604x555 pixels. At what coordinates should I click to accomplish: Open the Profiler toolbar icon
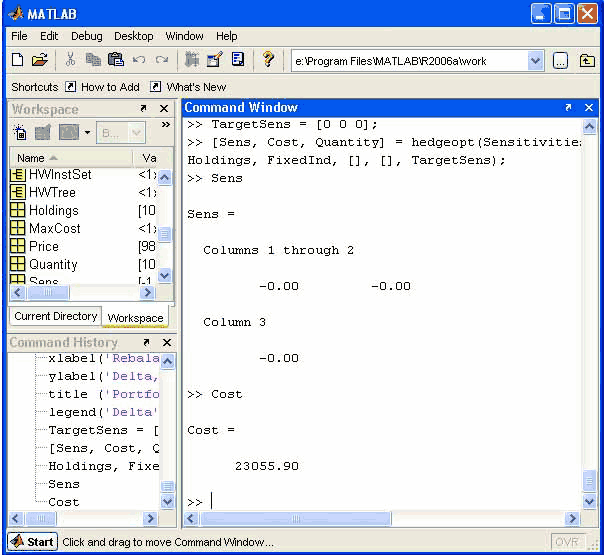[x=238, y=59]
